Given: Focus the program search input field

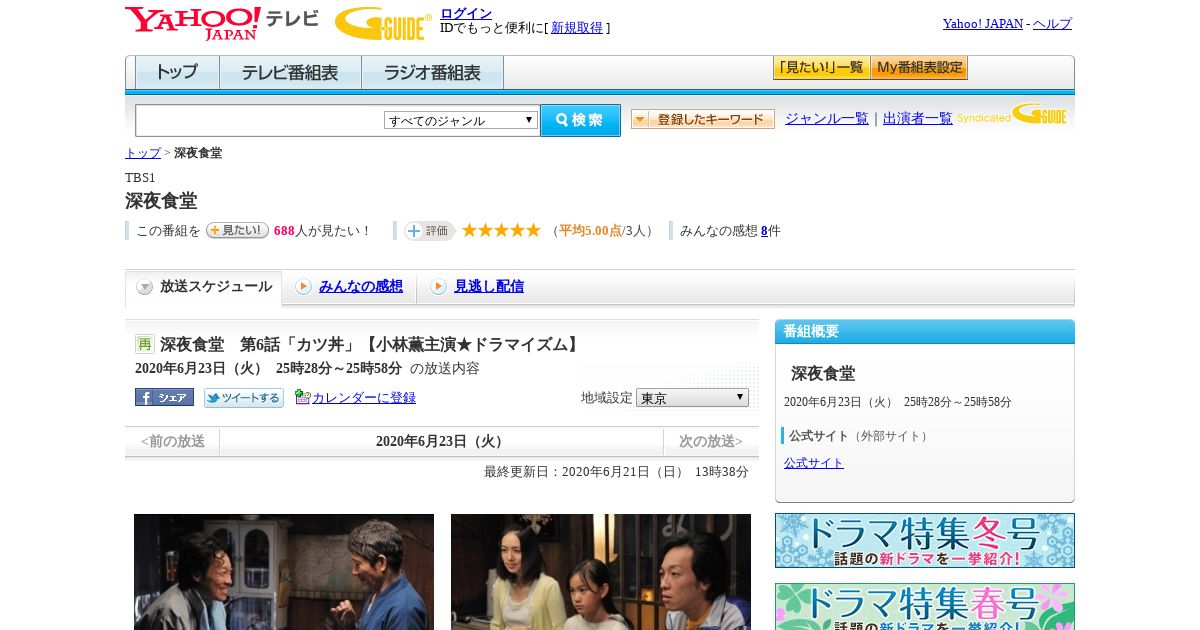Looking at the screenshot, I should (x=260, y=120).
